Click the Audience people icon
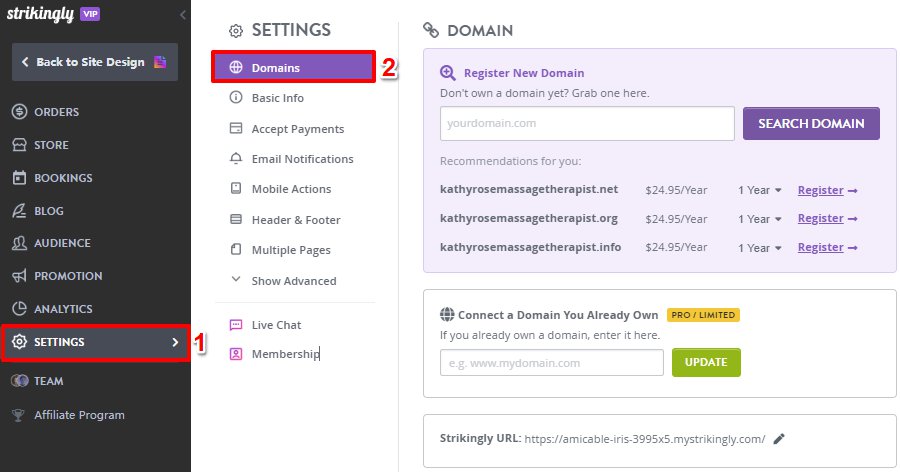The width and height of the screenshot is (900, 472). (x=20, y=243)
